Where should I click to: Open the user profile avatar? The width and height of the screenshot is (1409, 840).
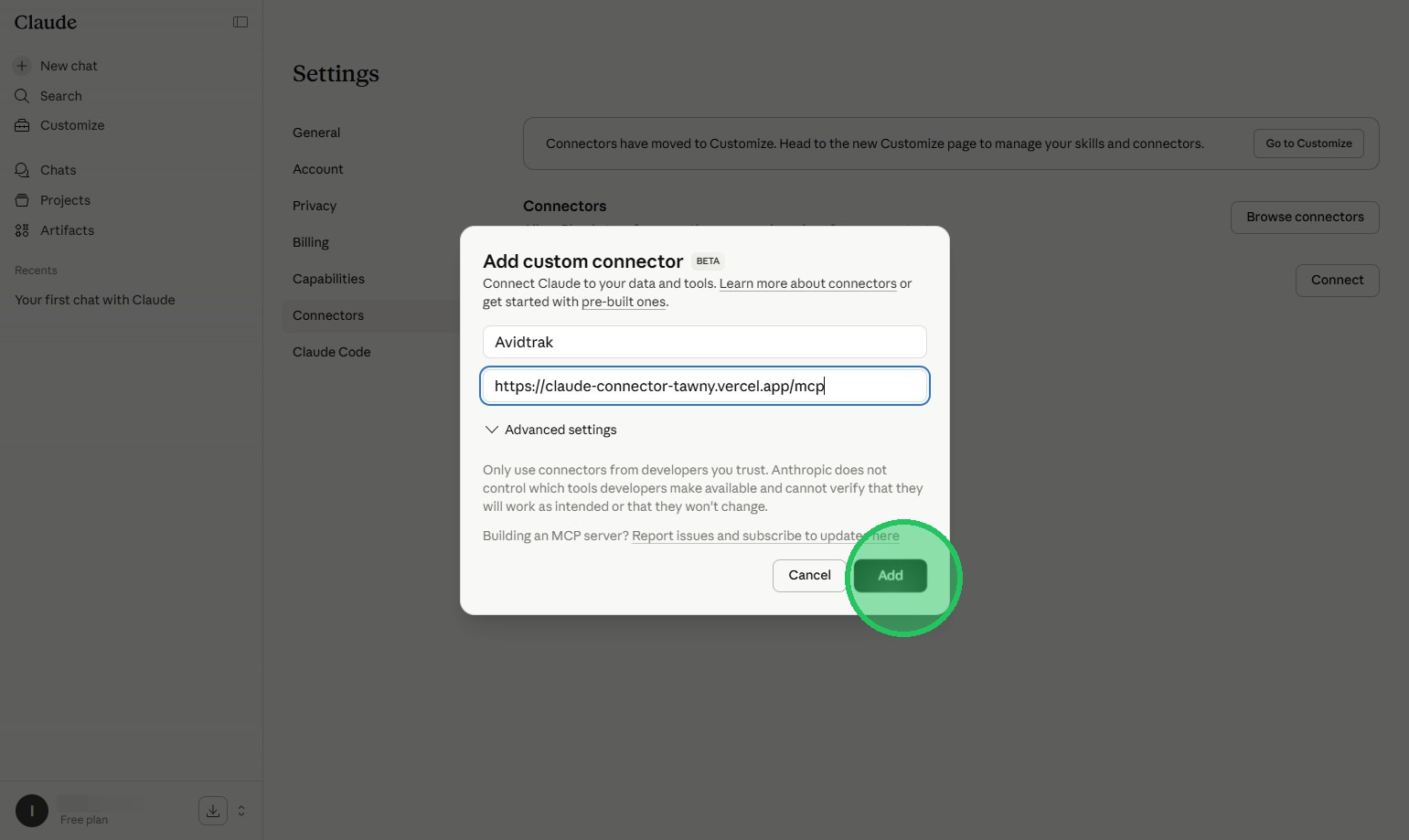pos(32,811)
